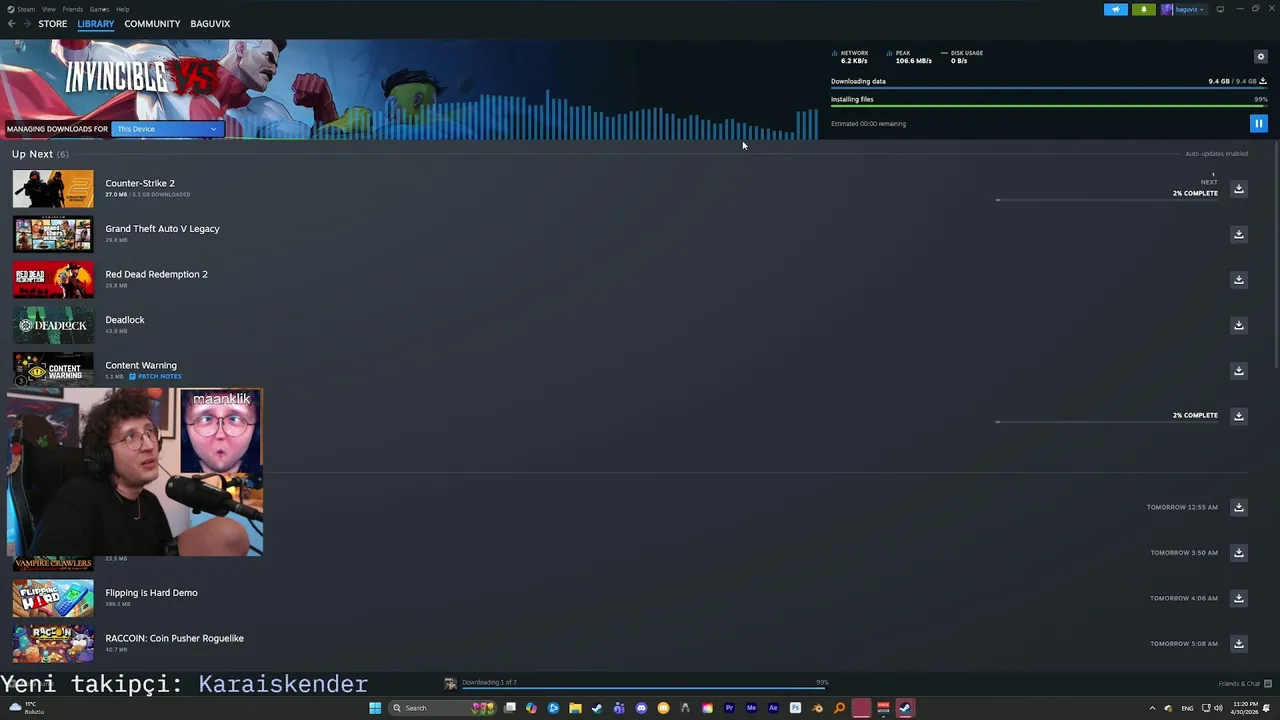Show hidden system tray icons
The height and width of the screenshot is (720, 1280).
click(x=1152, y=708)
